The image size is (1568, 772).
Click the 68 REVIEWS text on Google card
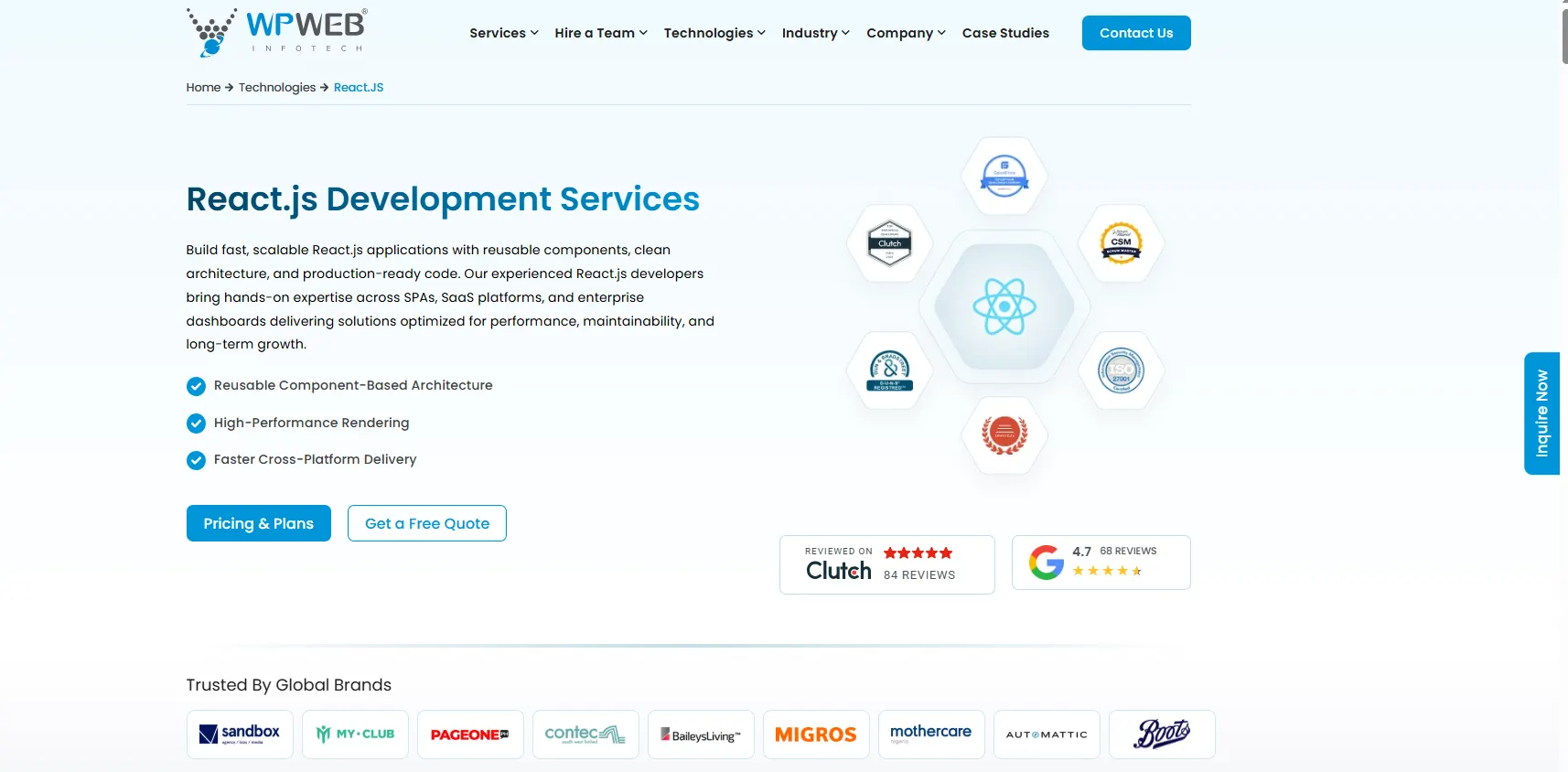click(x=1128, y=551)
